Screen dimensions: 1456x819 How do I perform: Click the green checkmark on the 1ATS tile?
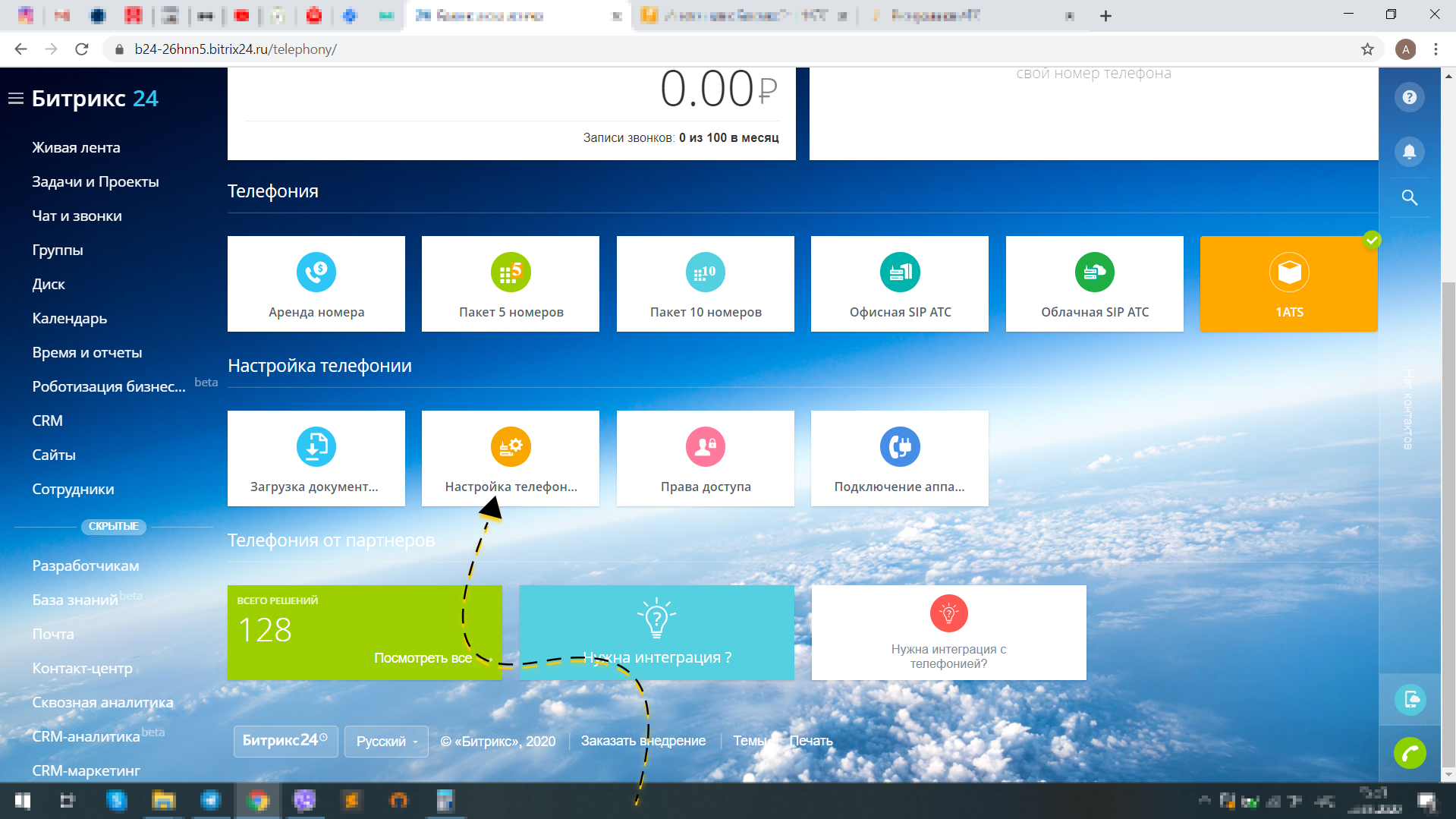coord(1373,241)
